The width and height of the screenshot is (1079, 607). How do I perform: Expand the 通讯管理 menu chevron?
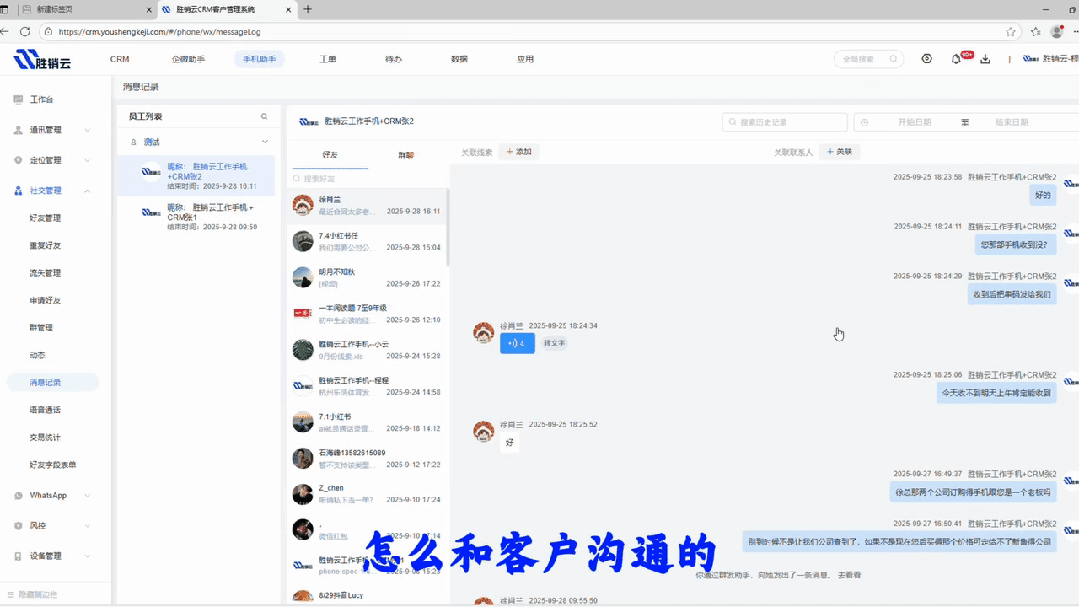coord(87,130)
